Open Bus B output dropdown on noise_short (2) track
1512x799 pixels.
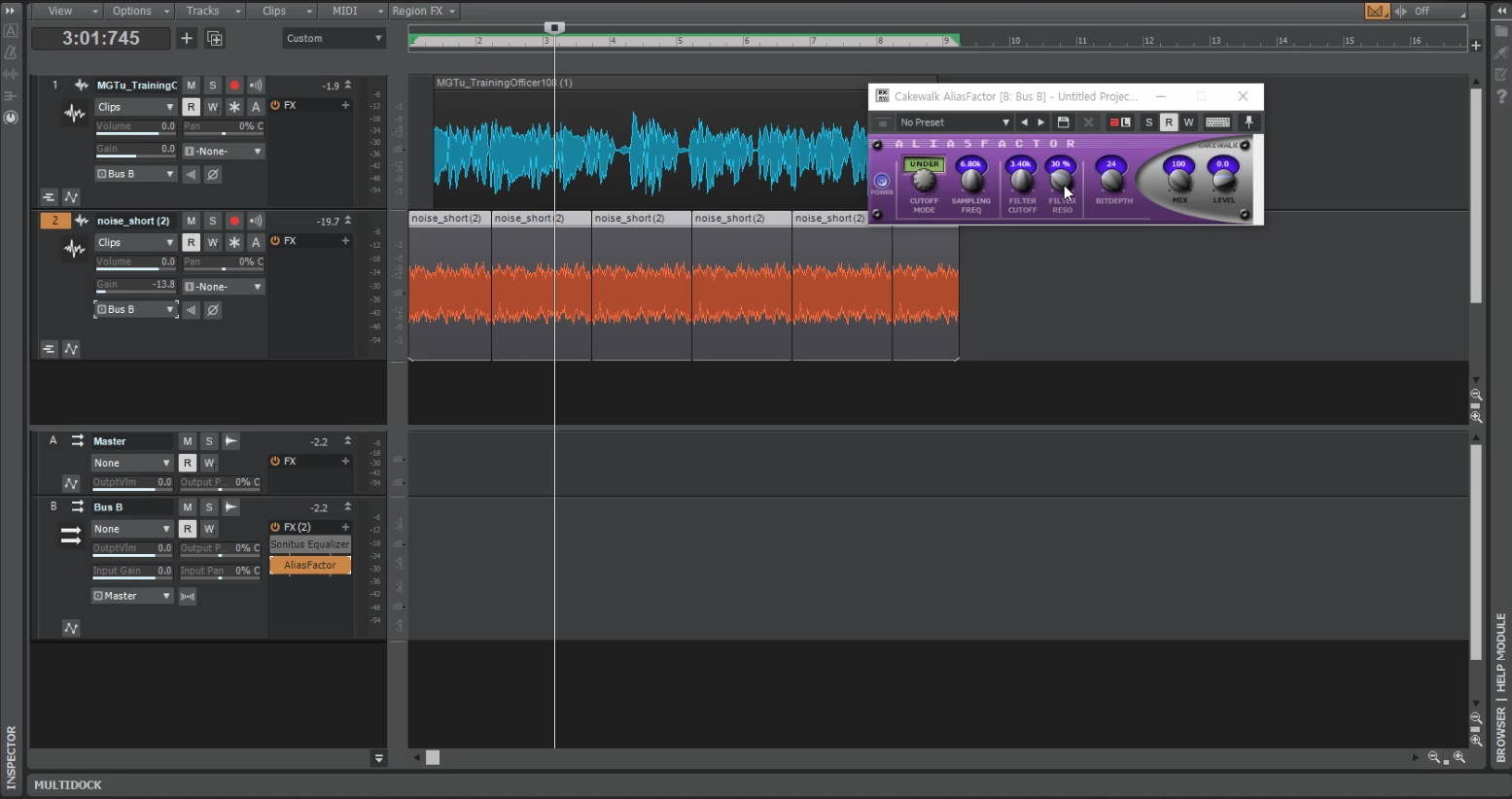coord(135,309)
